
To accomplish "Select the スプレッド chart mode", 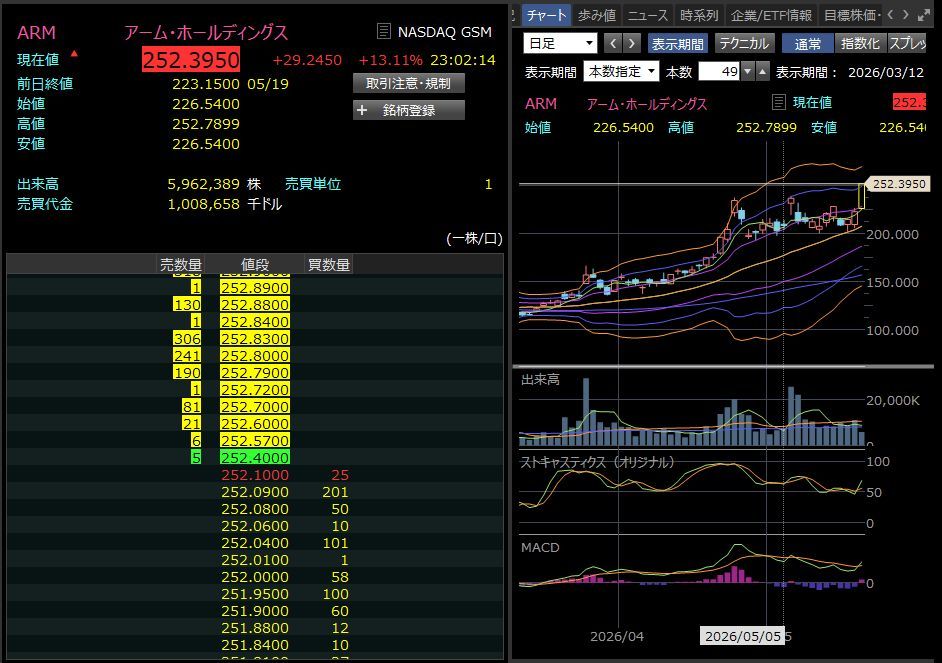I will point(907,44).
